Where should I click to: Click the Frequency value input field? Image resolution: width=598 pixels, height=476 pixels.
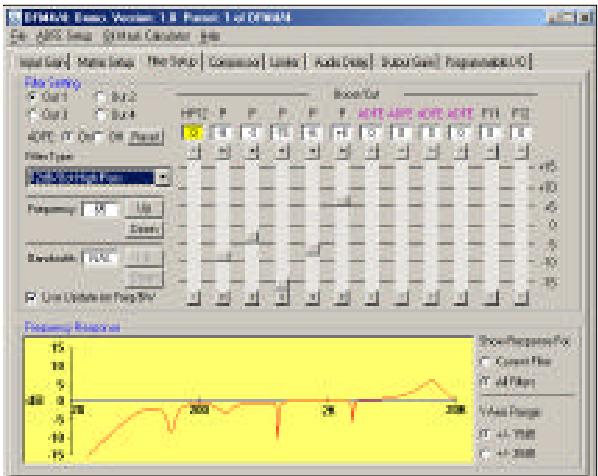pyautogui.click(x=100, y=210)
